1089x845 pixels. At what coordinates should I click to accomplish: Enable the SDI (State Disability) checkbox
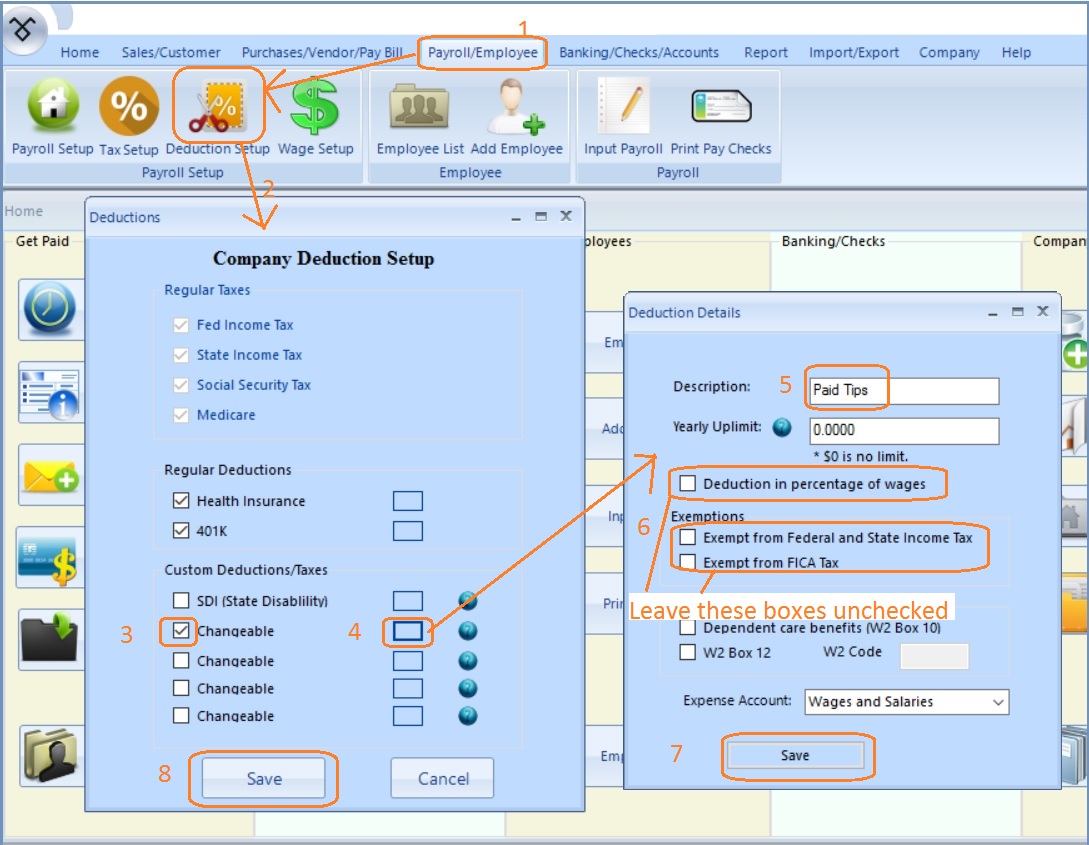pos(181,601)
